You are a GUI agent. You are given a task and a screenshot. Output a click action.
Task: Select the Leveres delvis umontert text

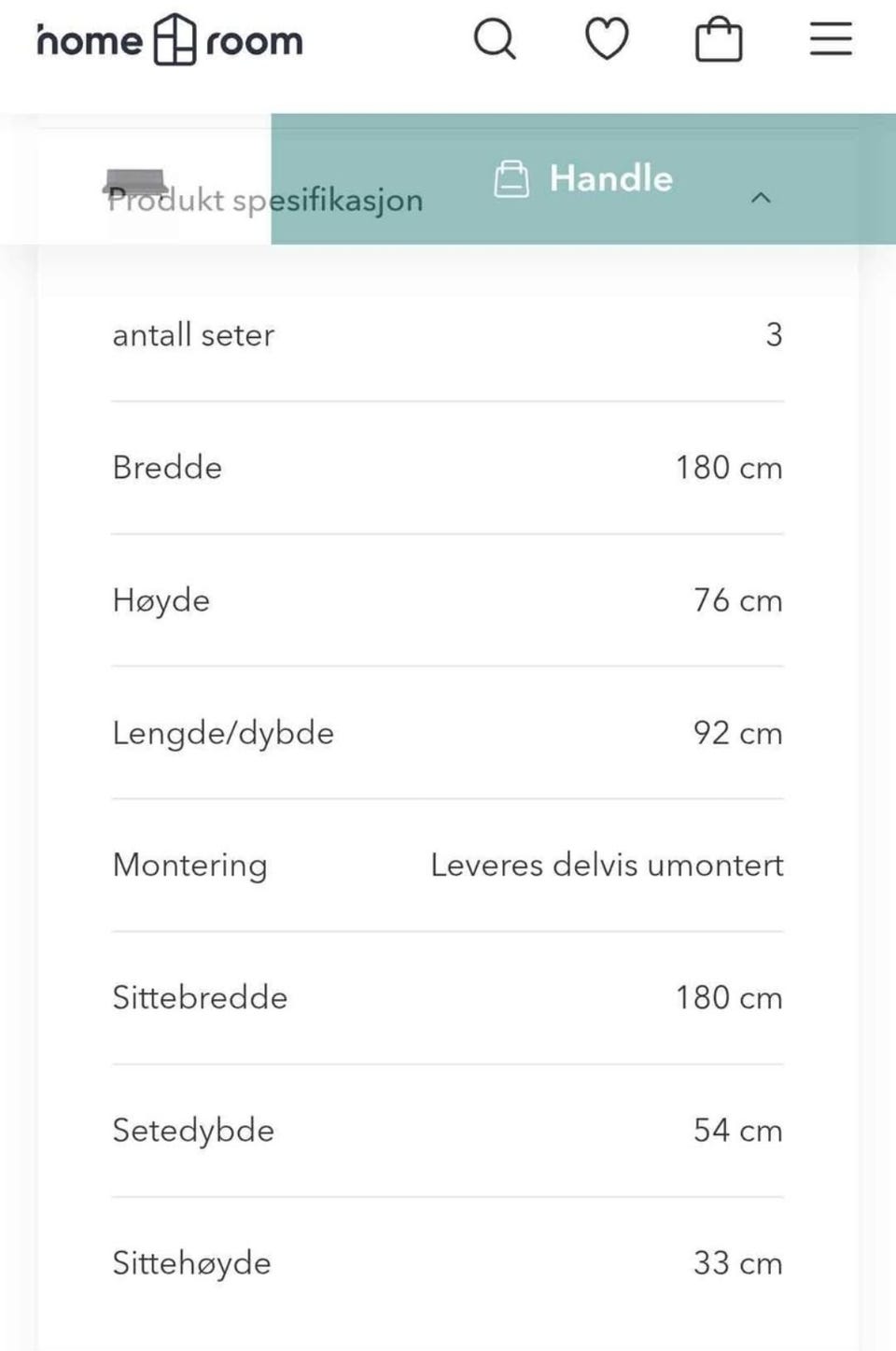tap(607, 865)
